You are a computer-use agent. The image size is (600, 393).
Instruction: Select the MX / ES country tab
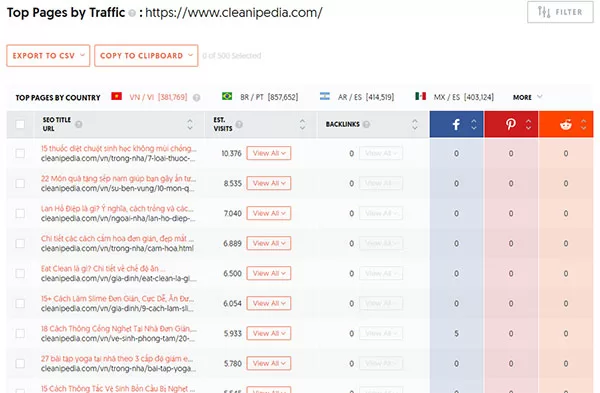pos(464,97)
